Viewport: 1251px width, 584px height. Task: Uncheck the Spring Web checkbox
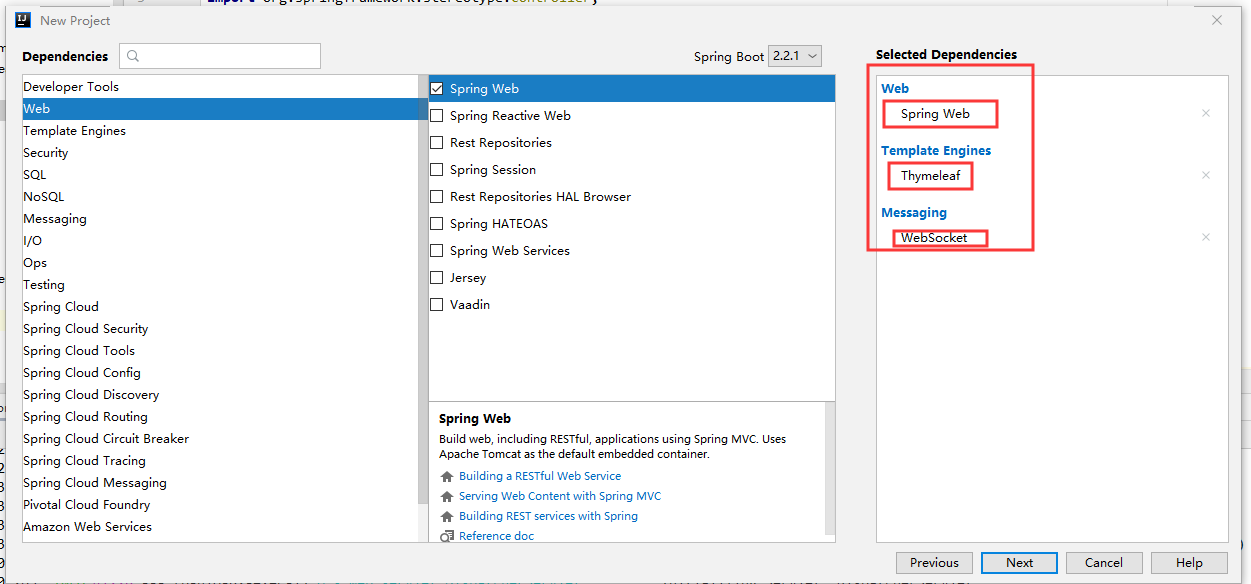point(437,89)
